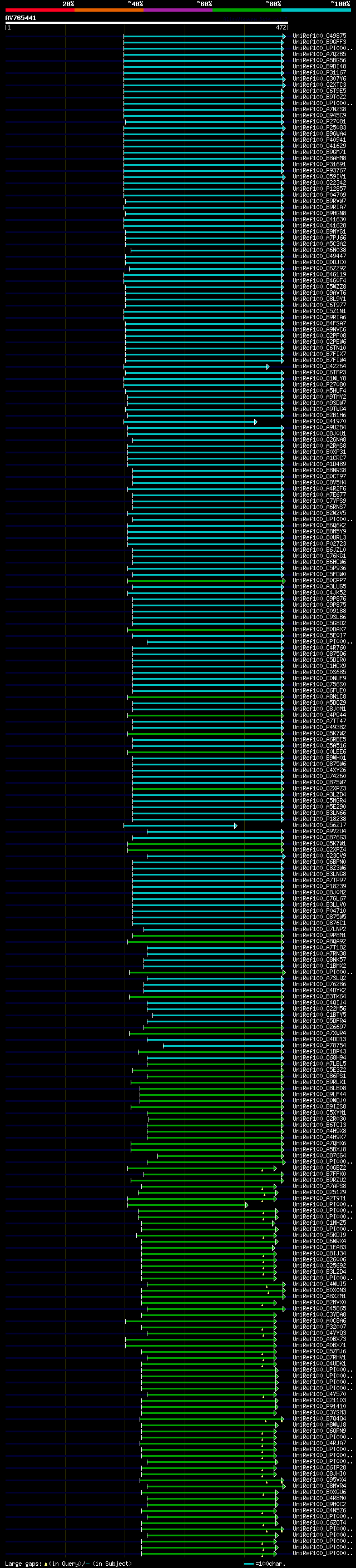356x1568 pixels.
Task: Select hit UniRef100_P04709
Action: tap(319, 195)
